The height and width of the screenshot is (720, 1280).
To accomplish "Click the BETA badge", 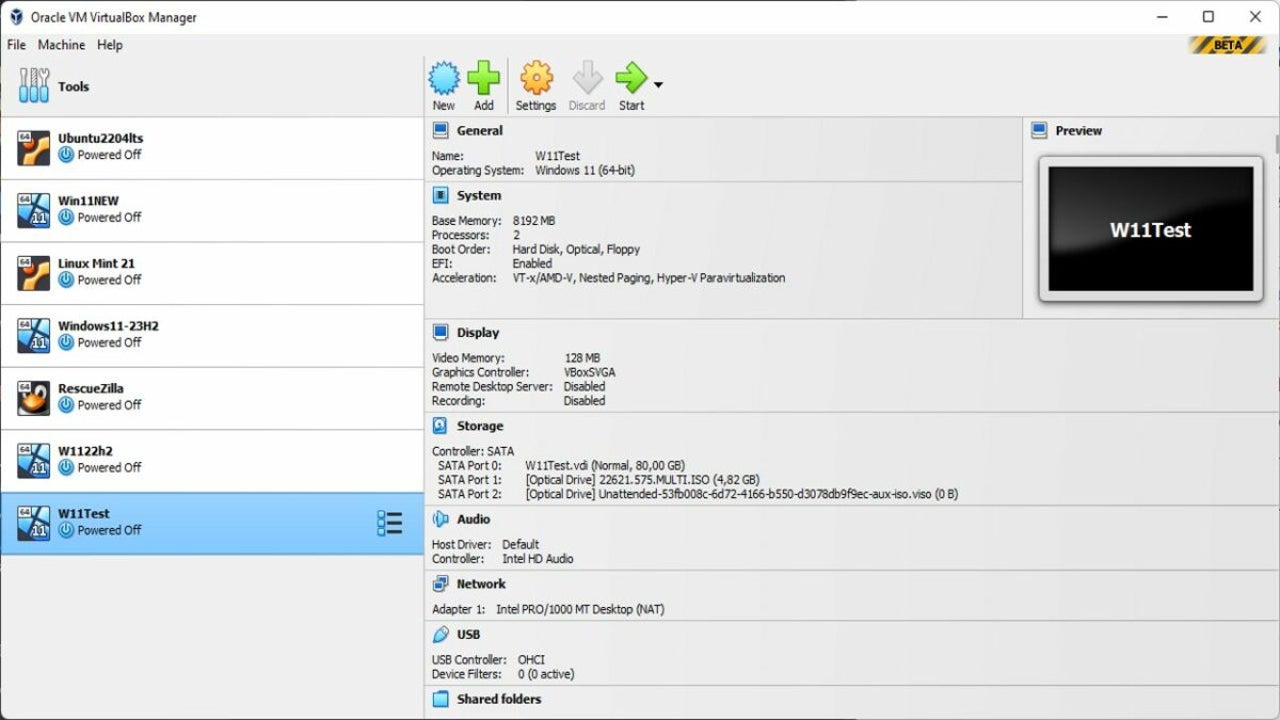I will click(x=1227, y=45).
